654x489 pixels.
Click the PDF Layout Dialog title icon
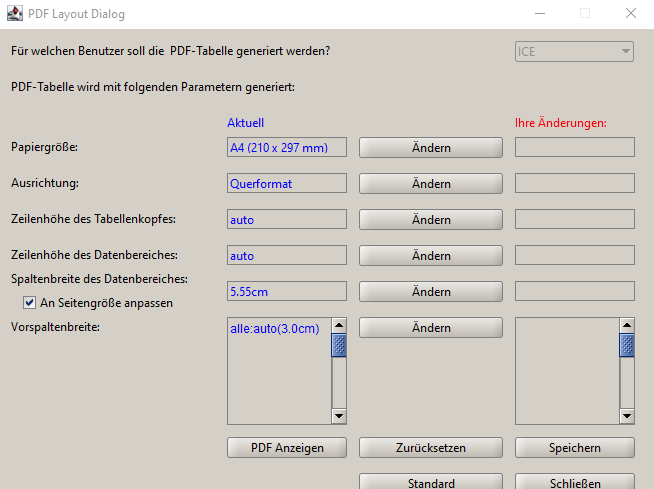click(15, 14)
